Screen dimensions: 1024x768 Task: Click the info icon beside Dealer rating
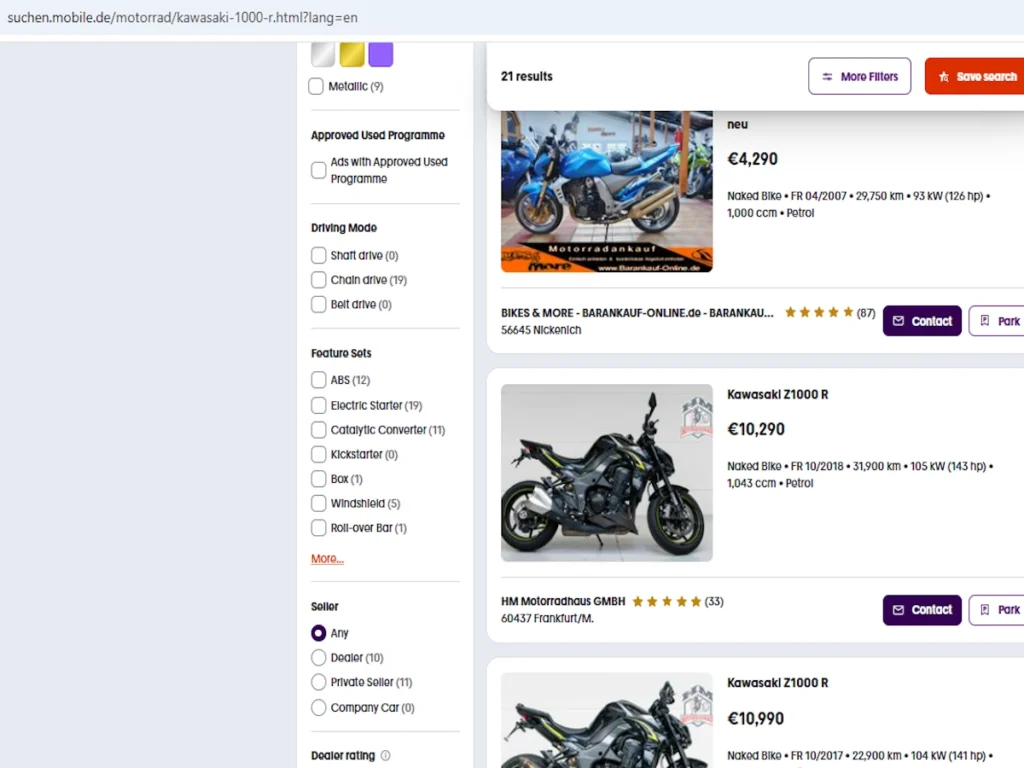point(385,755)
